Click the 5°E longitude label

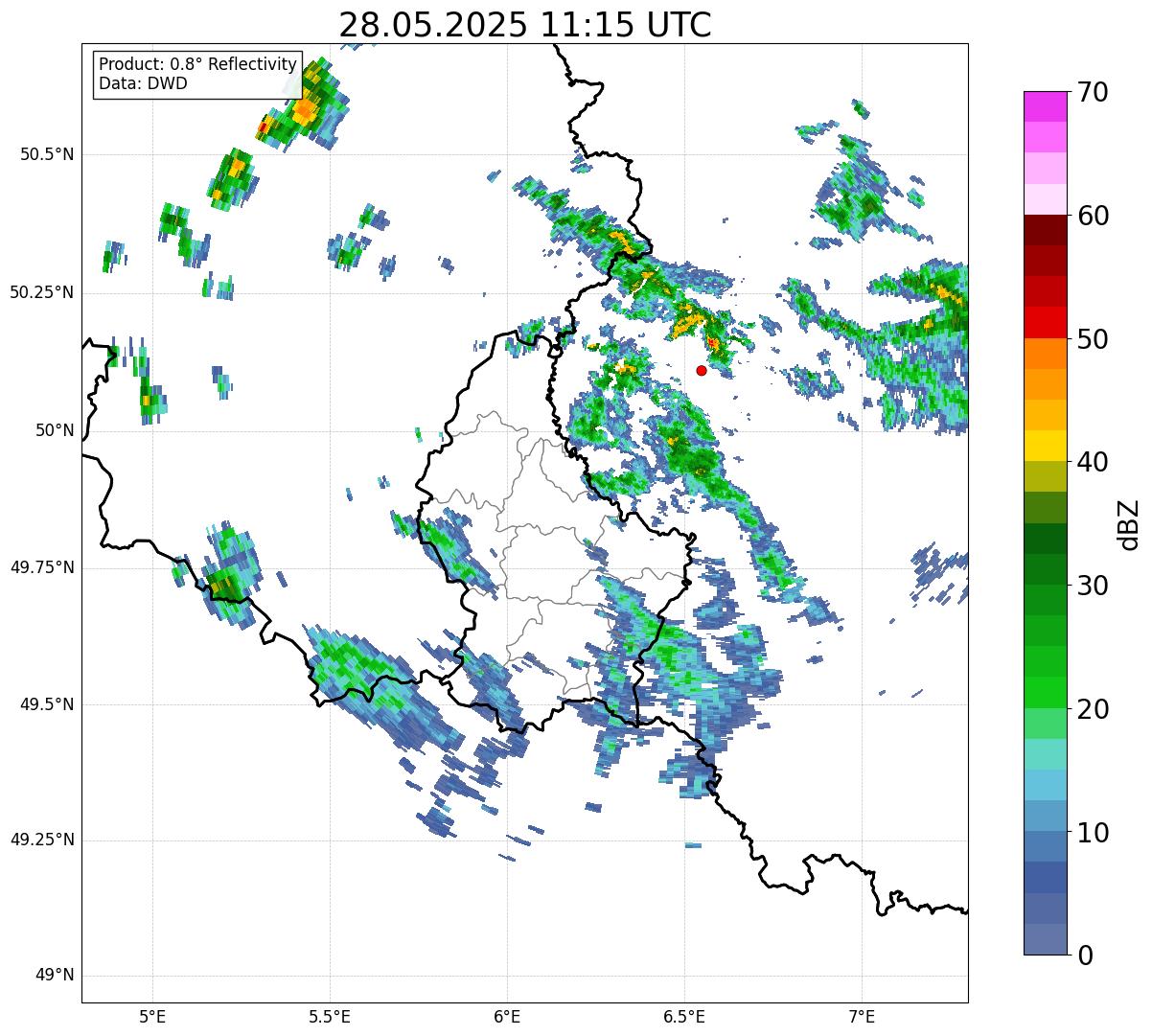point(152,1016)
